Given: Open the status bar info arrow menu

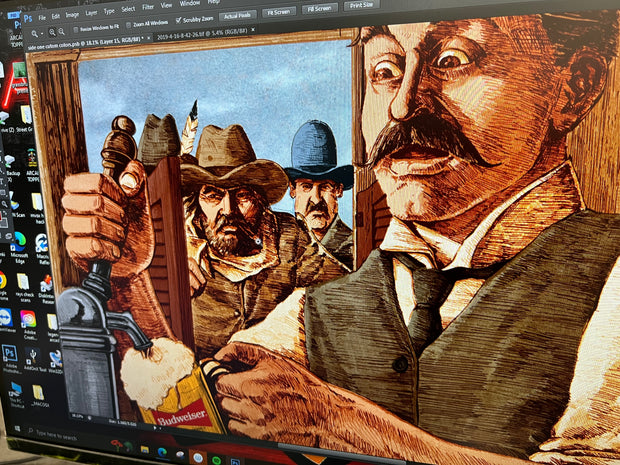Looking at the screenshot, I should 155,428.
